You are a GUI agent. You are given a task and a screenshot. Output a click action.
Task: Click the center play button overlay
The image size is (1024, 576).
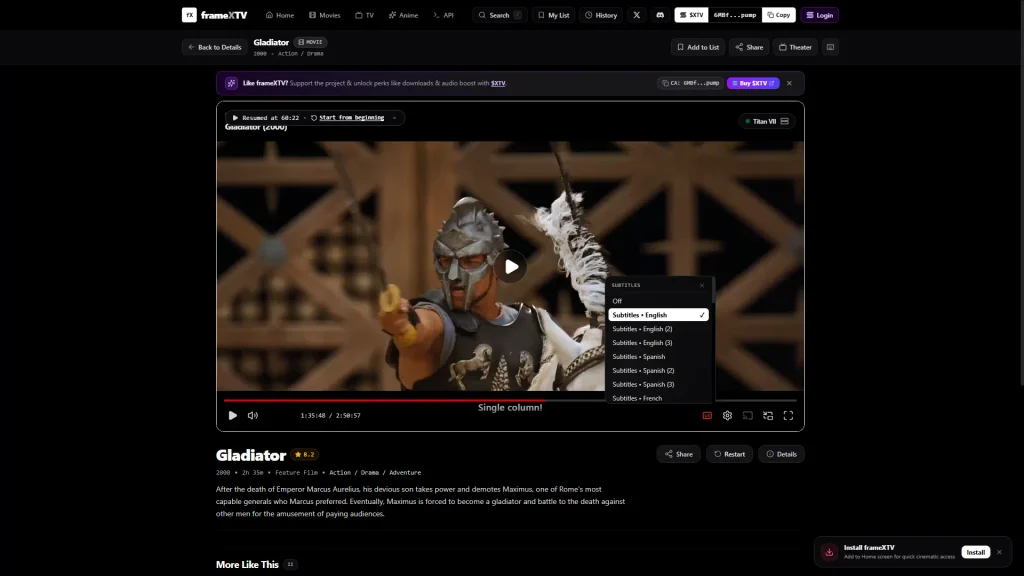[x=511, y=266]
